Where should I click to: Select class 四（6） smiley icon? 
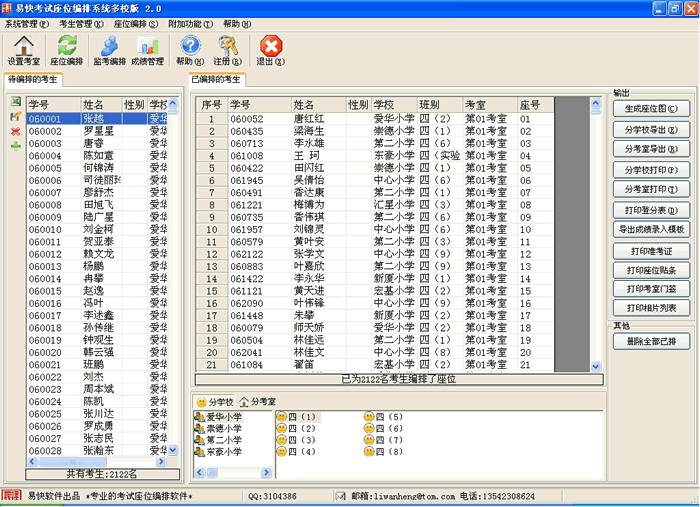[369, 428]
